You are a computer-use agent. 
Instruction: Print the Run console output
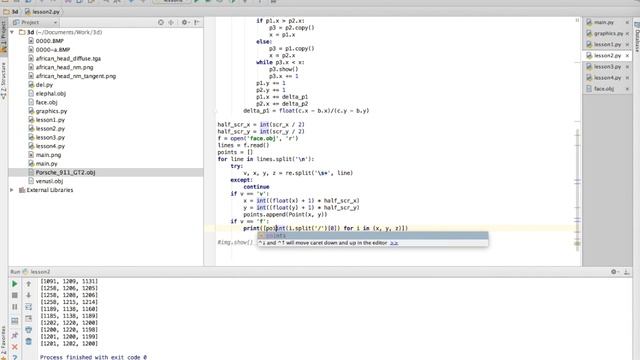(29, 329)
